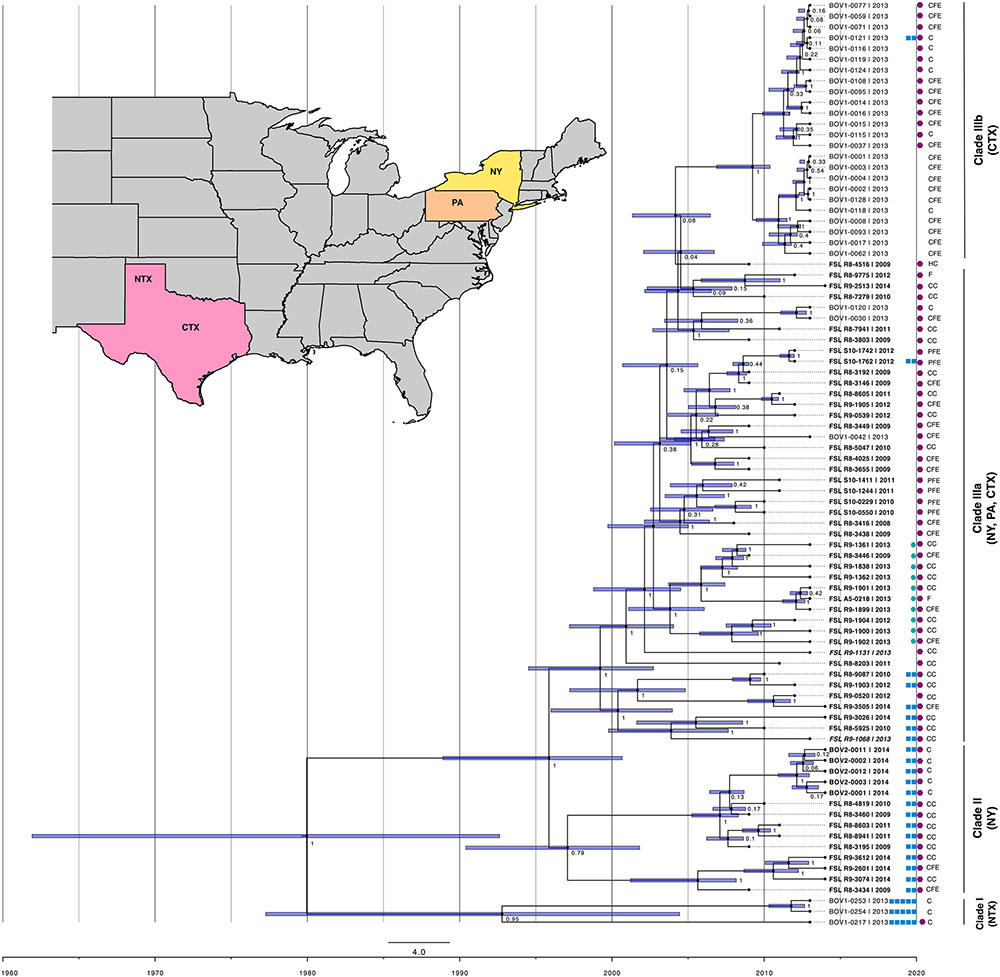The width and height of the screenshot is (1000, 977).
Task: Click tip label FSL R9-1131 | 2013
Action: [x=858, y=652]
